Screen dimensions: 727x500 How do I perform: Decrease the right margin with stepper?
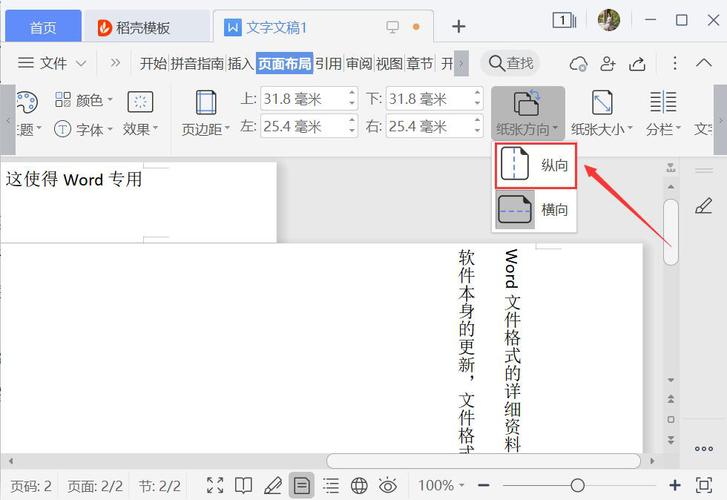tap(478, 132)
